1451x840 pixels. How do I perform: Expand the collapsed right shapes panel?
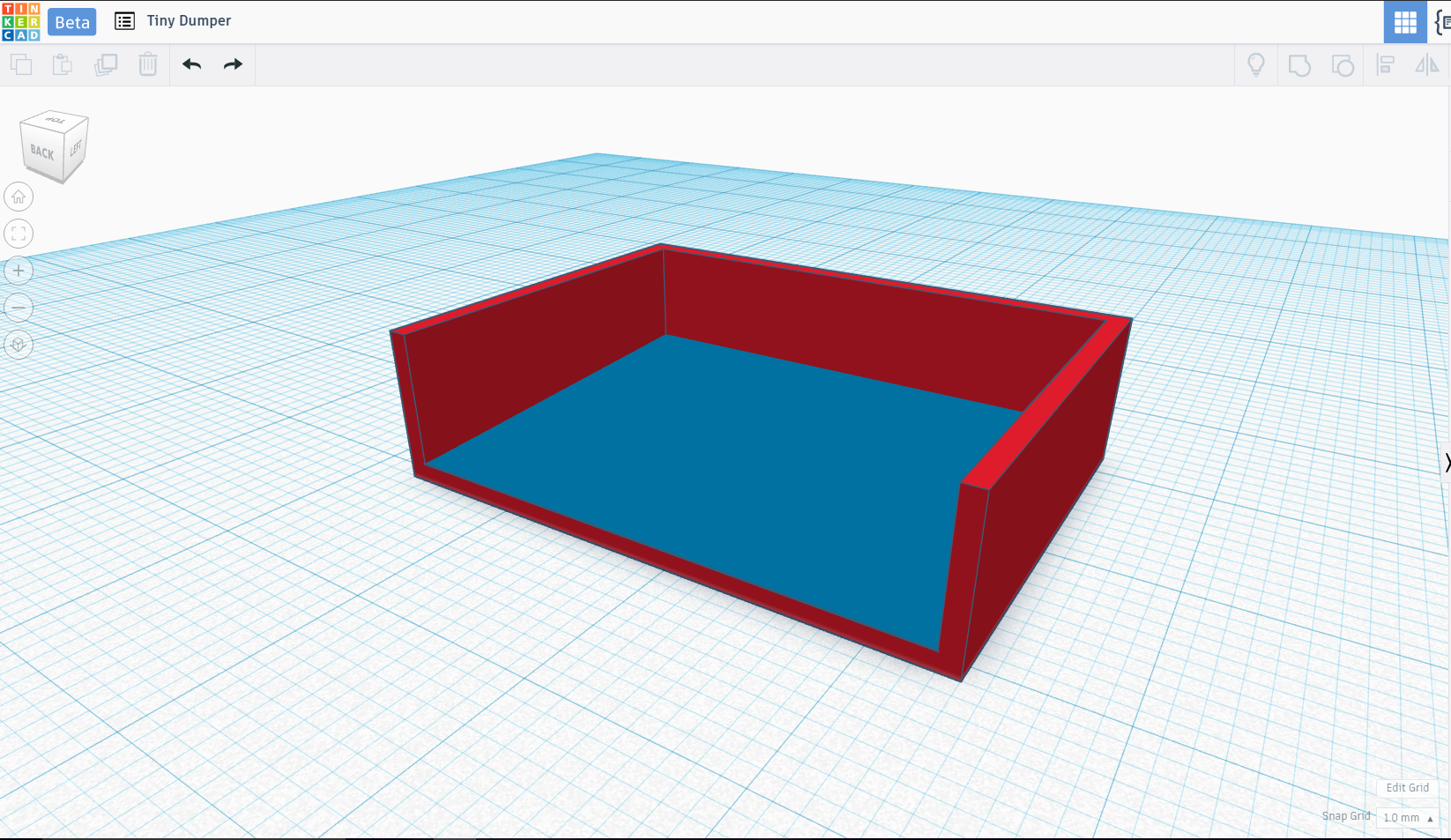click(1446, 463)
